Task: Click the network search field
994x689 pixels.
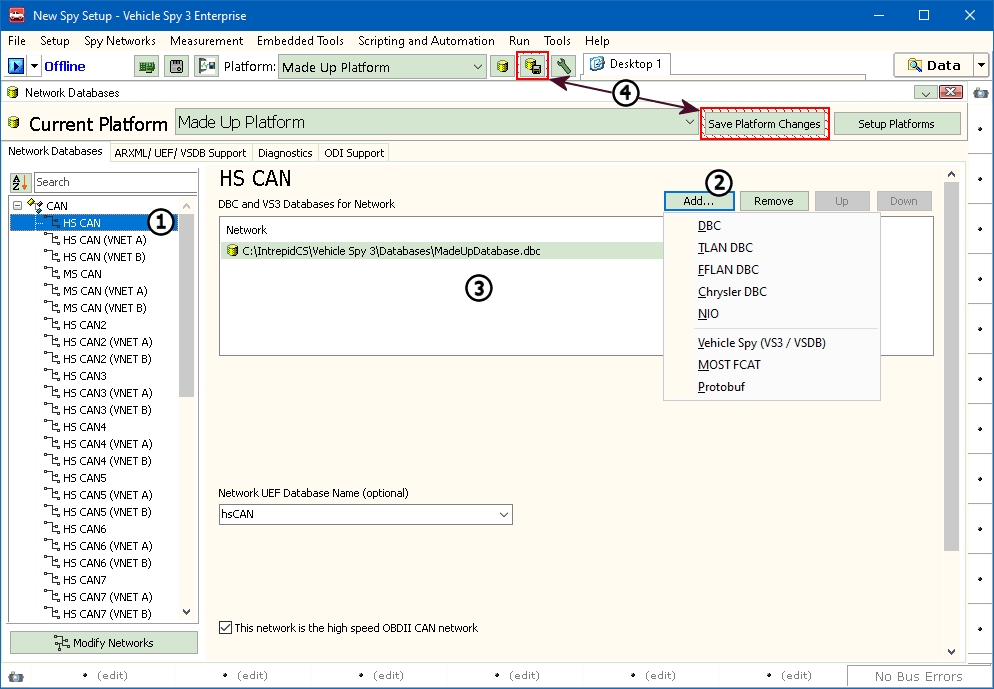Action: coord(115,183)
